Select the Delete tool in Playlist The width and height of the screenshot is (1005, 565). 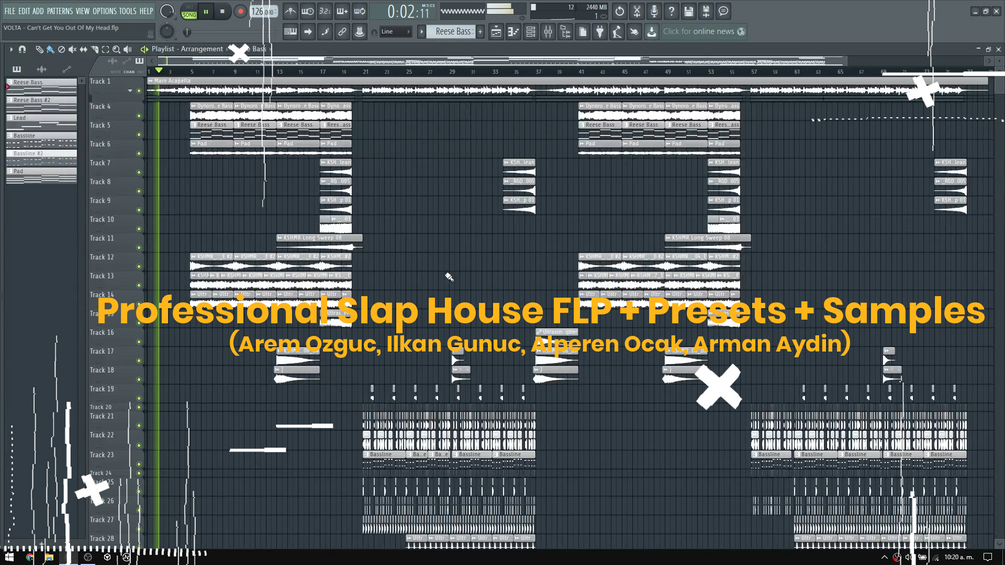[61, 49]
